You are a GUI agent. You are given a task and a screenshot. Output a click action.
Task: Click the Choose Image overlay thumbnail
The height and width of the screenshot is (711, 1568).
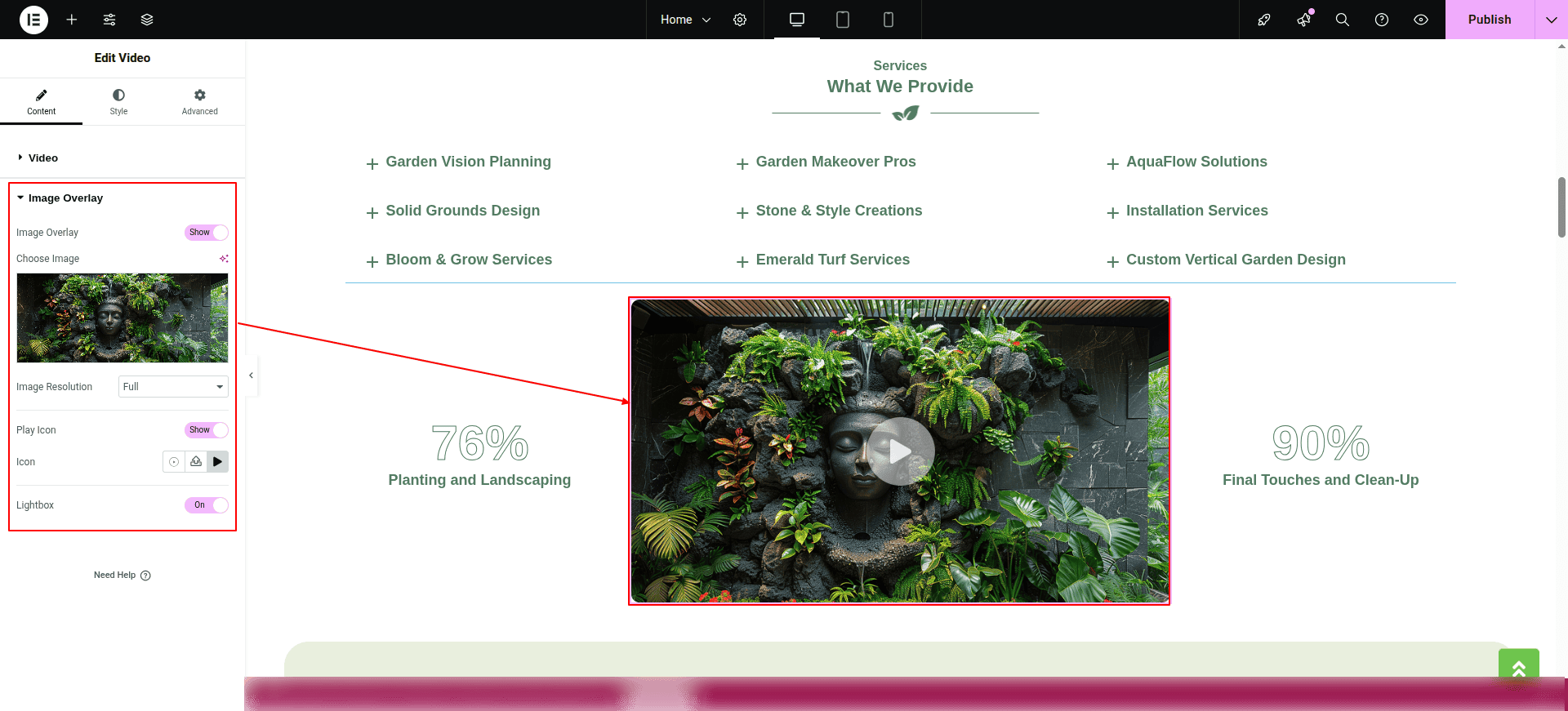click(122, 318)
